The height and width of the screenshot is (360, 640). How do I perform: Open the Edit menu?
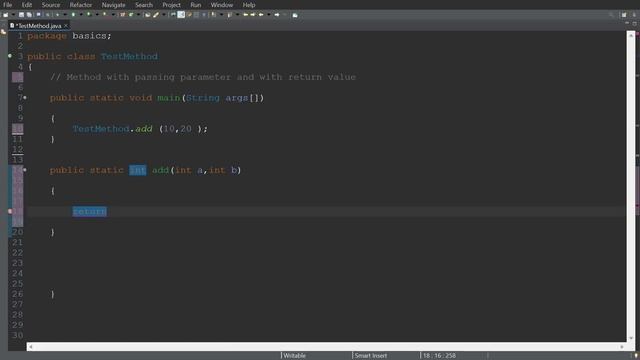27,5
